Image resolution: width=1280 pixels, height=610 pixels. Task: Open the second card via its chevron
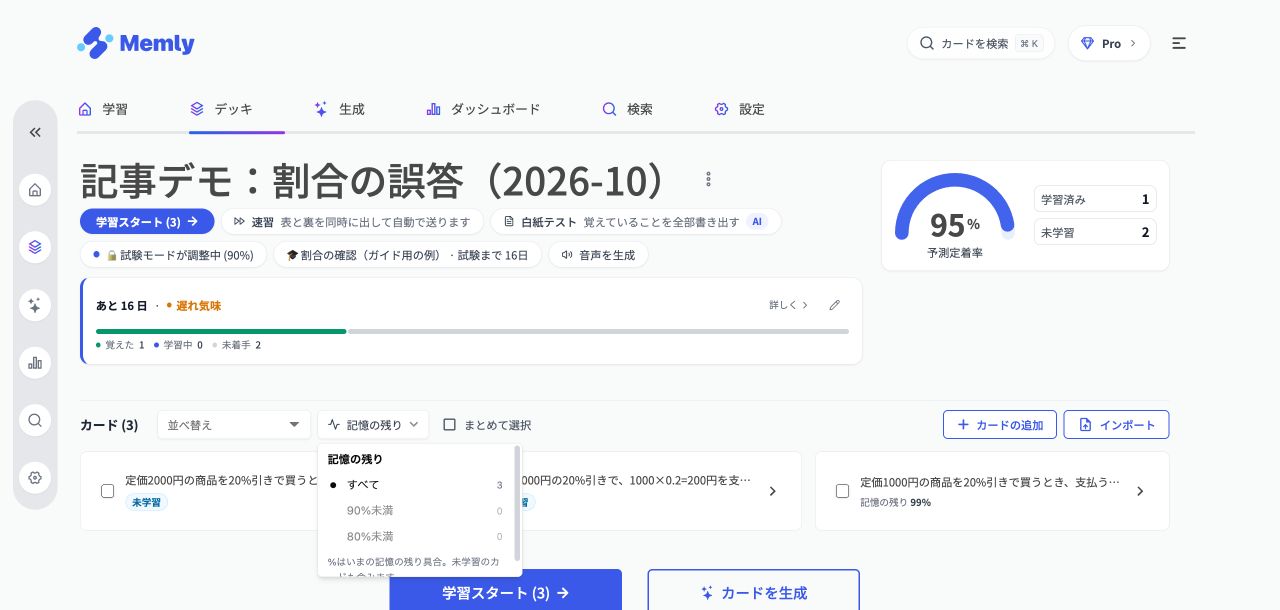coord(772,491)
